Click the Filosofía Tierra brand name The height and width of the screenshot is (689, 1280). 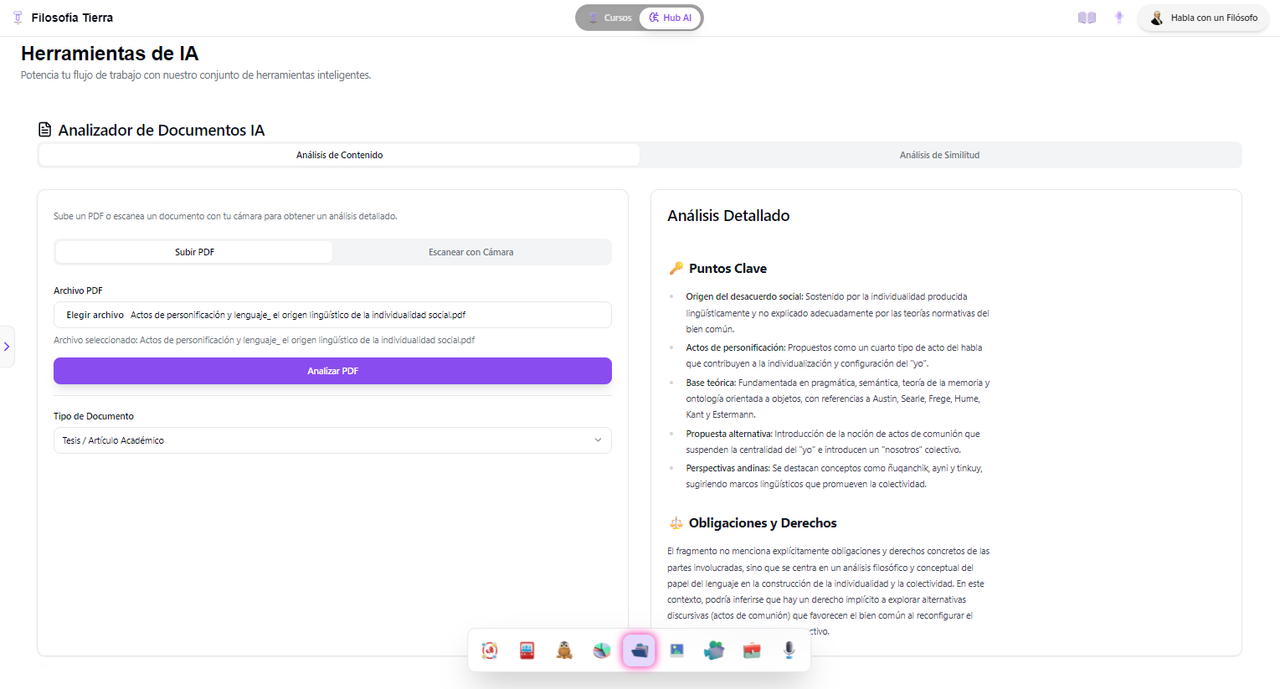point(72,18)
